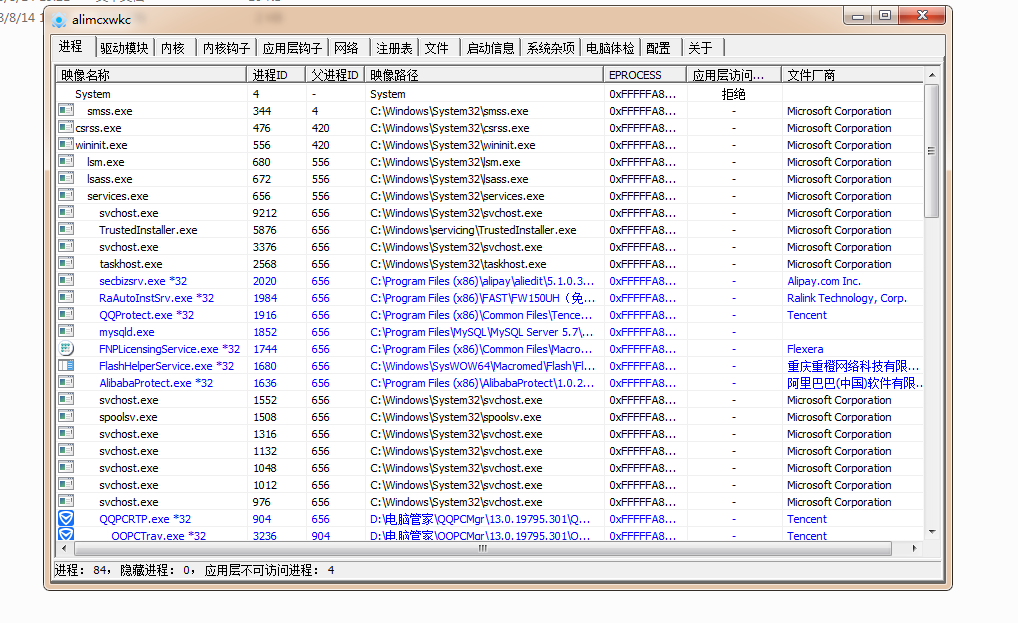This screenshot has width=1018, height=623.
Task: Click icon of svchost.exe with PID 1012
Action: [66, 484]
